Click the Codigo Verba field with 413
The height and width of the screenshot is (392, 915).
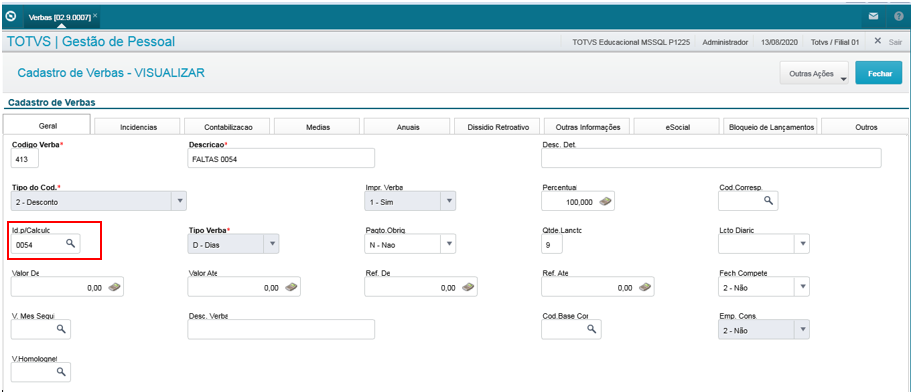25,158
